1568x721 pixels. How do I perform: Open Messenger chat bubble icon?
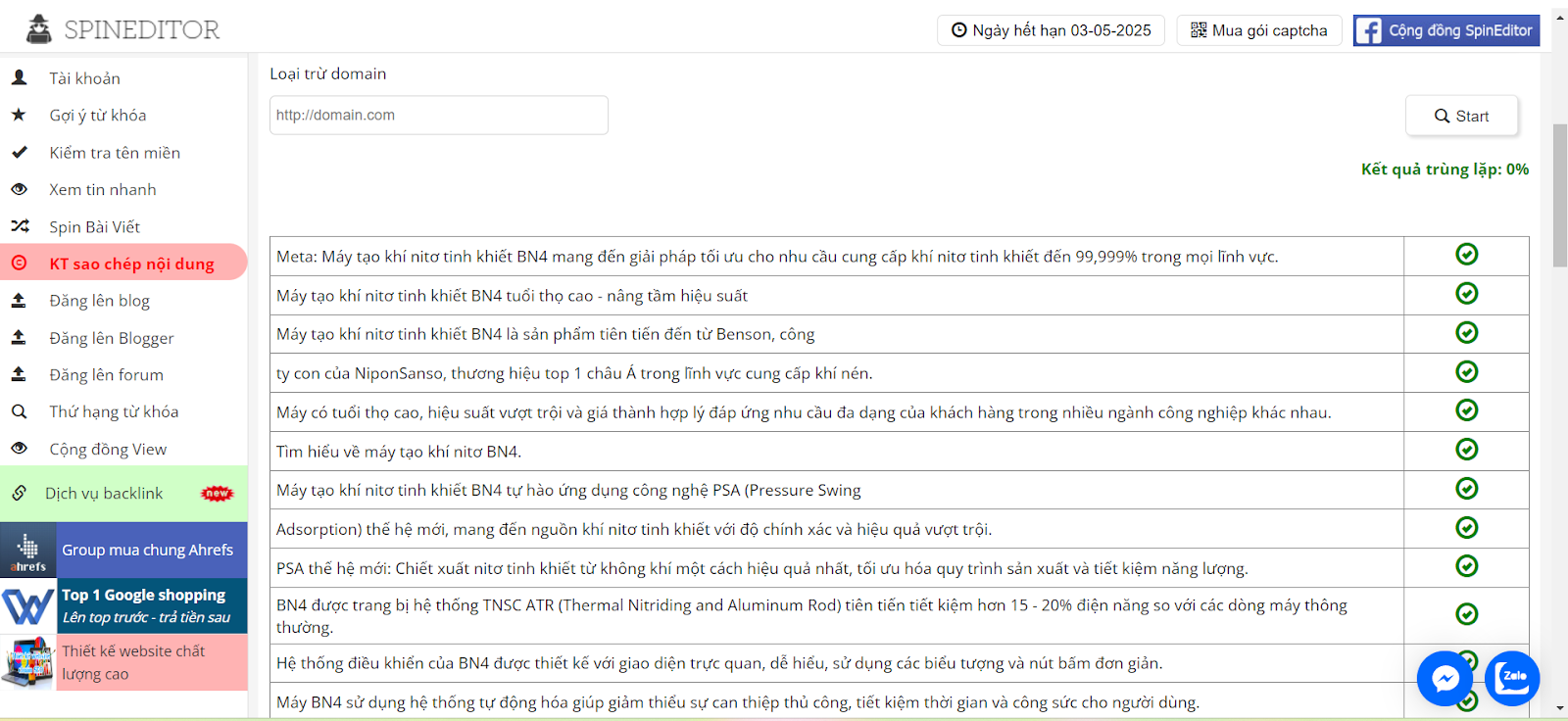coord(1445,678)
